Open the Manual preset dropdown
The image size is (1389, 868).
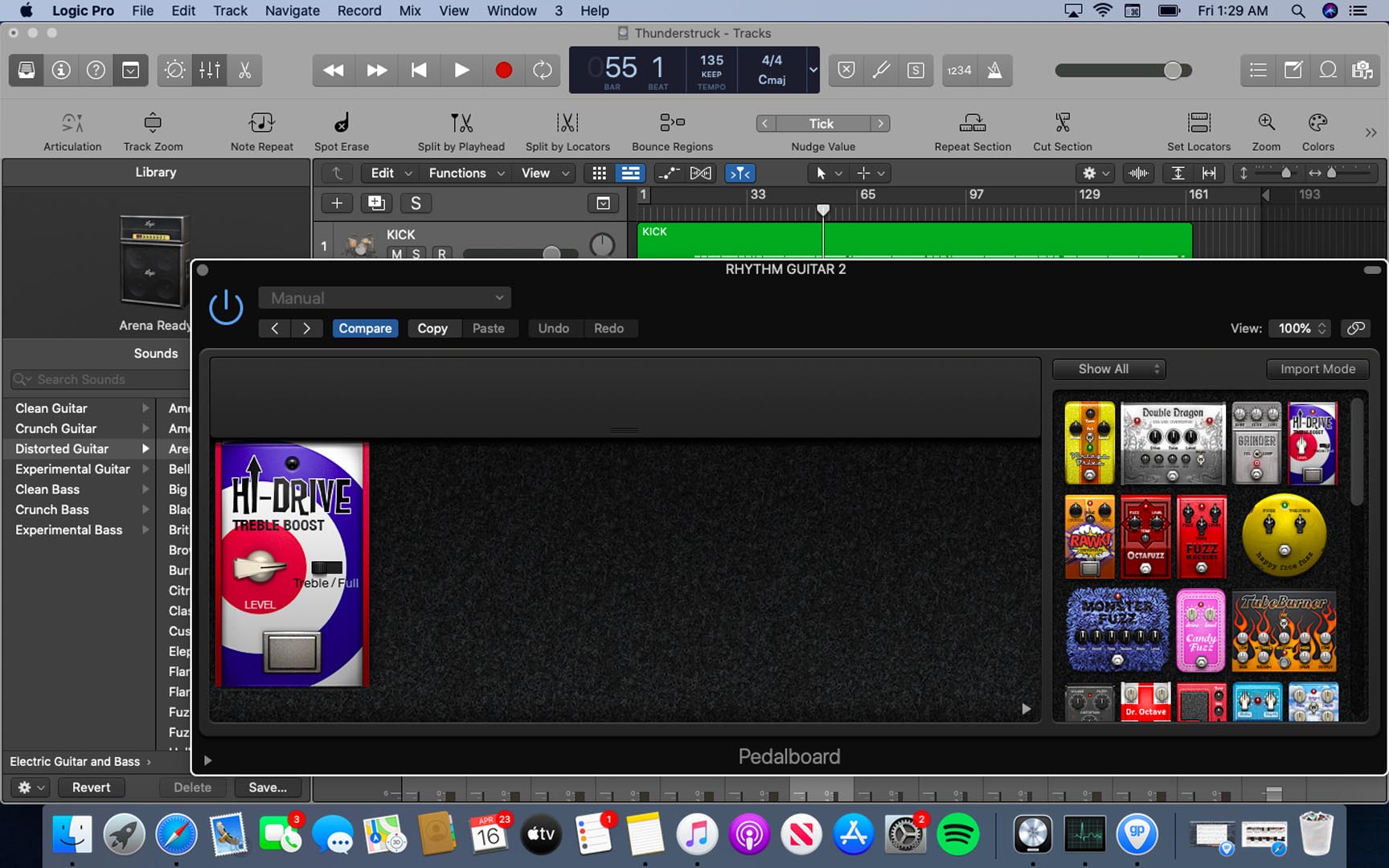coord(384,298)
